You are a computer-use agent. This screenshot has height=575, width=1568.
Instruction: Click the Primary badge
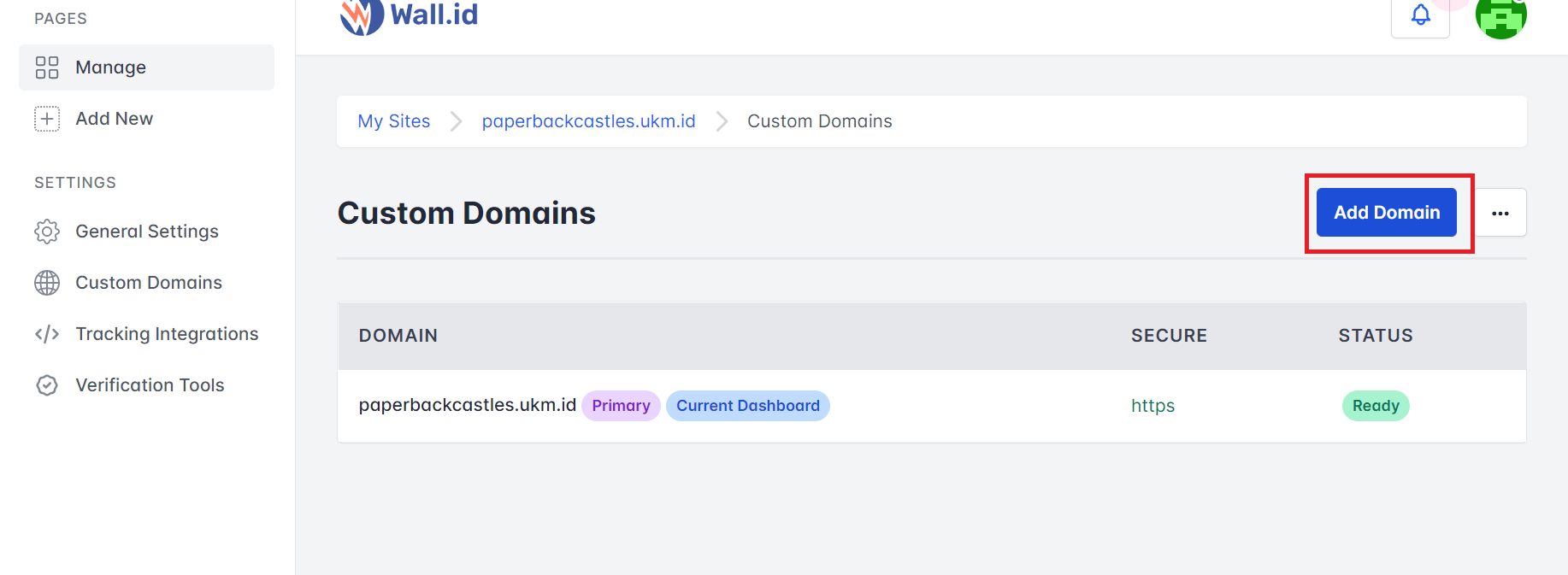point(622,406)
